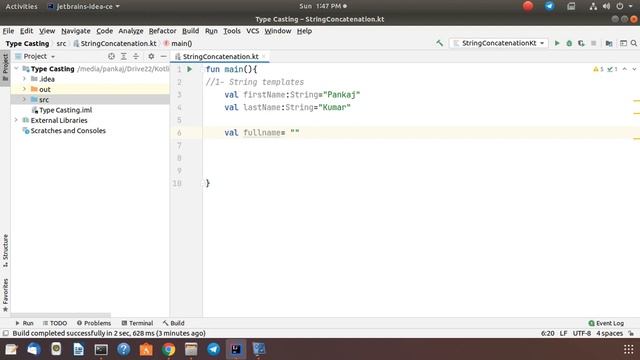Image resolution: width=640 pixels, height=360 pixels.
Task: Click the Search Everywhere magnifier icon
Action: point(633,43)
